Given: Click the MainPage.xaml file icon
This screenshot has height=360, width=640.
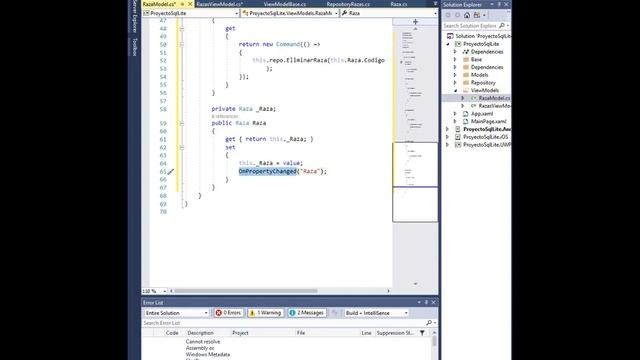Looking at the screenshot, I should 466,121.
